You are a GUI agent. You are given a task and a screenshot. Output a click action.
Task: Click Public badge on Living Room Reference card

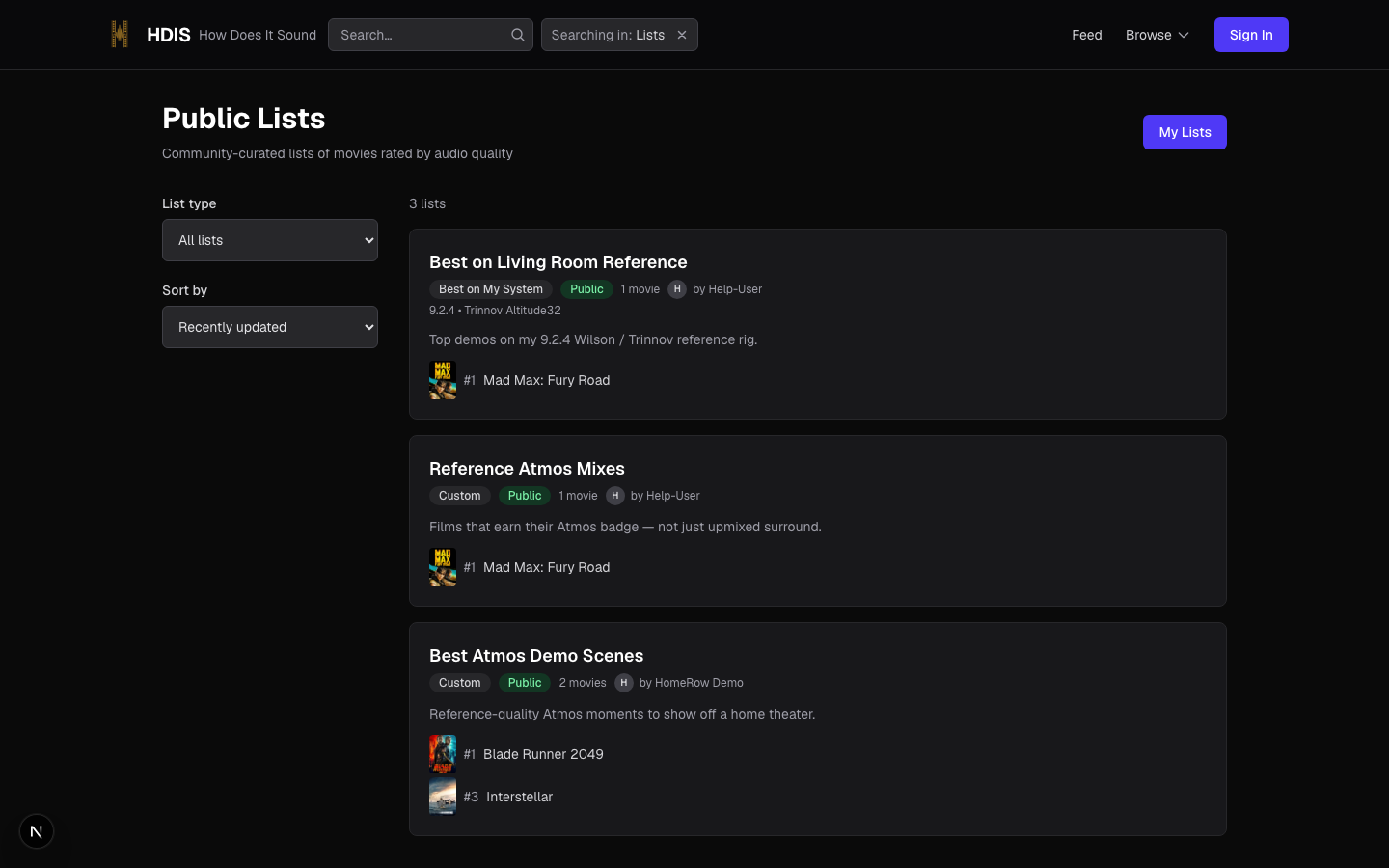(x=586, y=289)
